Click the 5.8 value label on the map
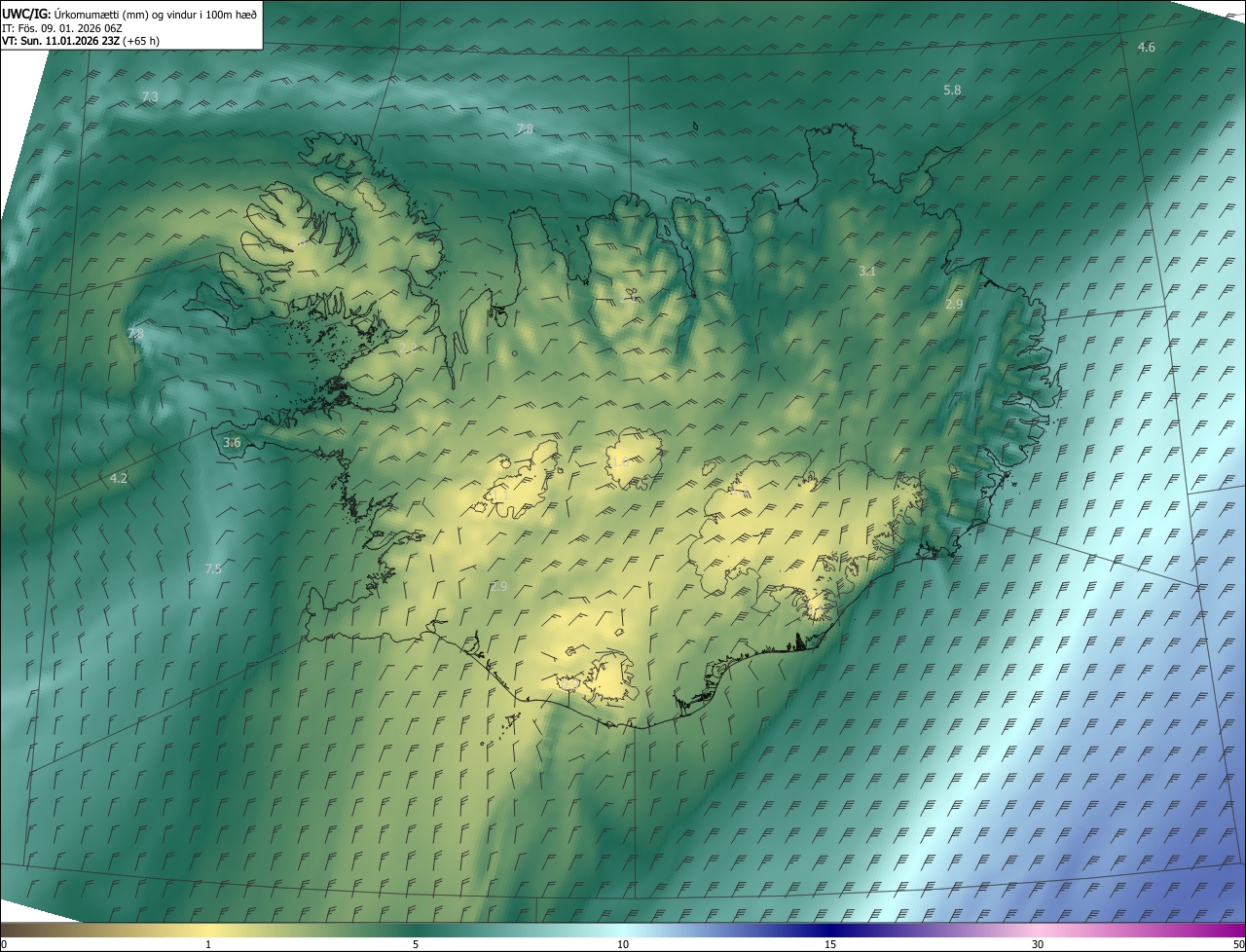 952,90
